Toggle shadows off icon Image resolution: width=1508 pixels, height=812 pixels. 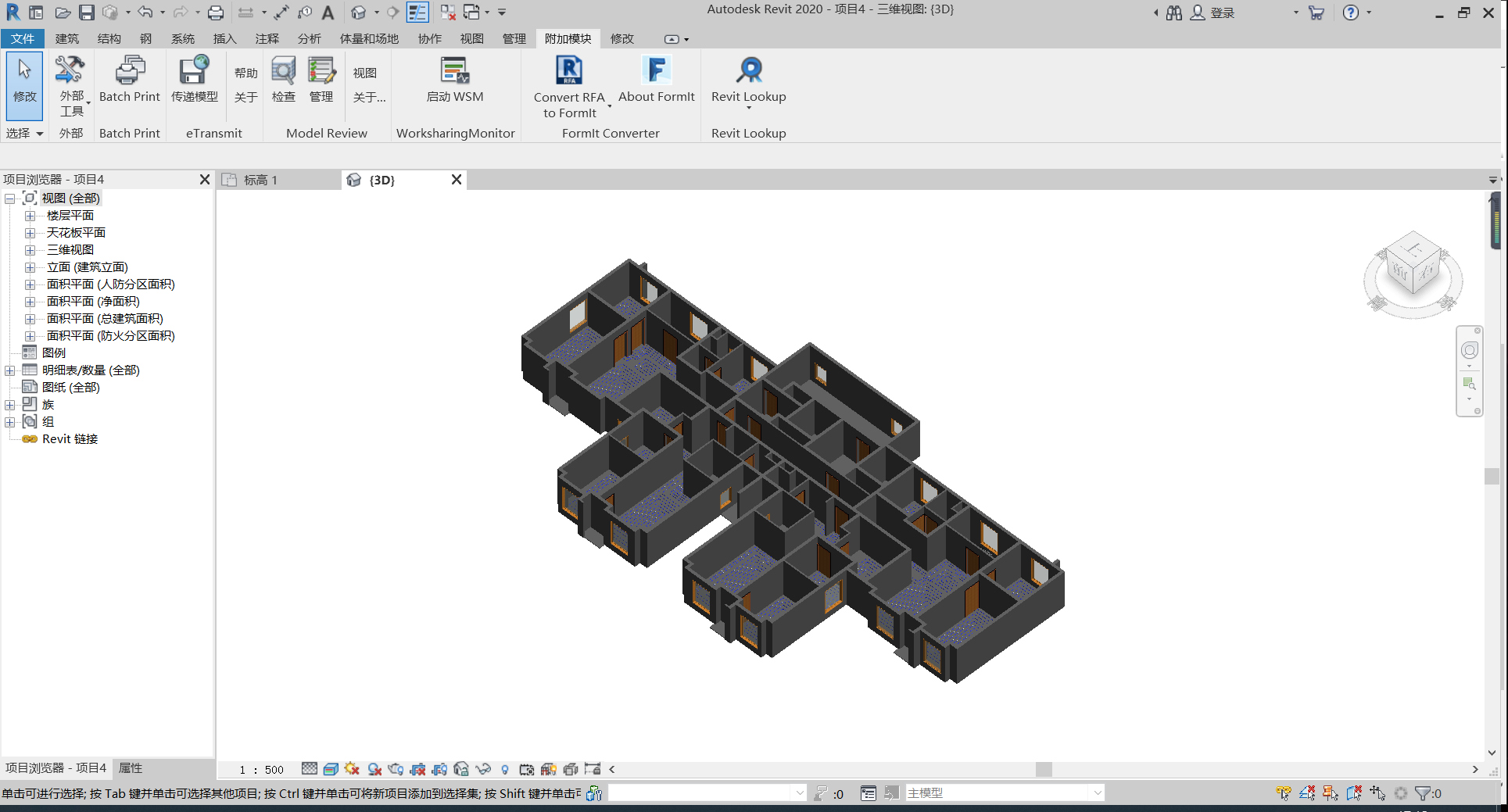pyautogui.click(x=374, y=769)
